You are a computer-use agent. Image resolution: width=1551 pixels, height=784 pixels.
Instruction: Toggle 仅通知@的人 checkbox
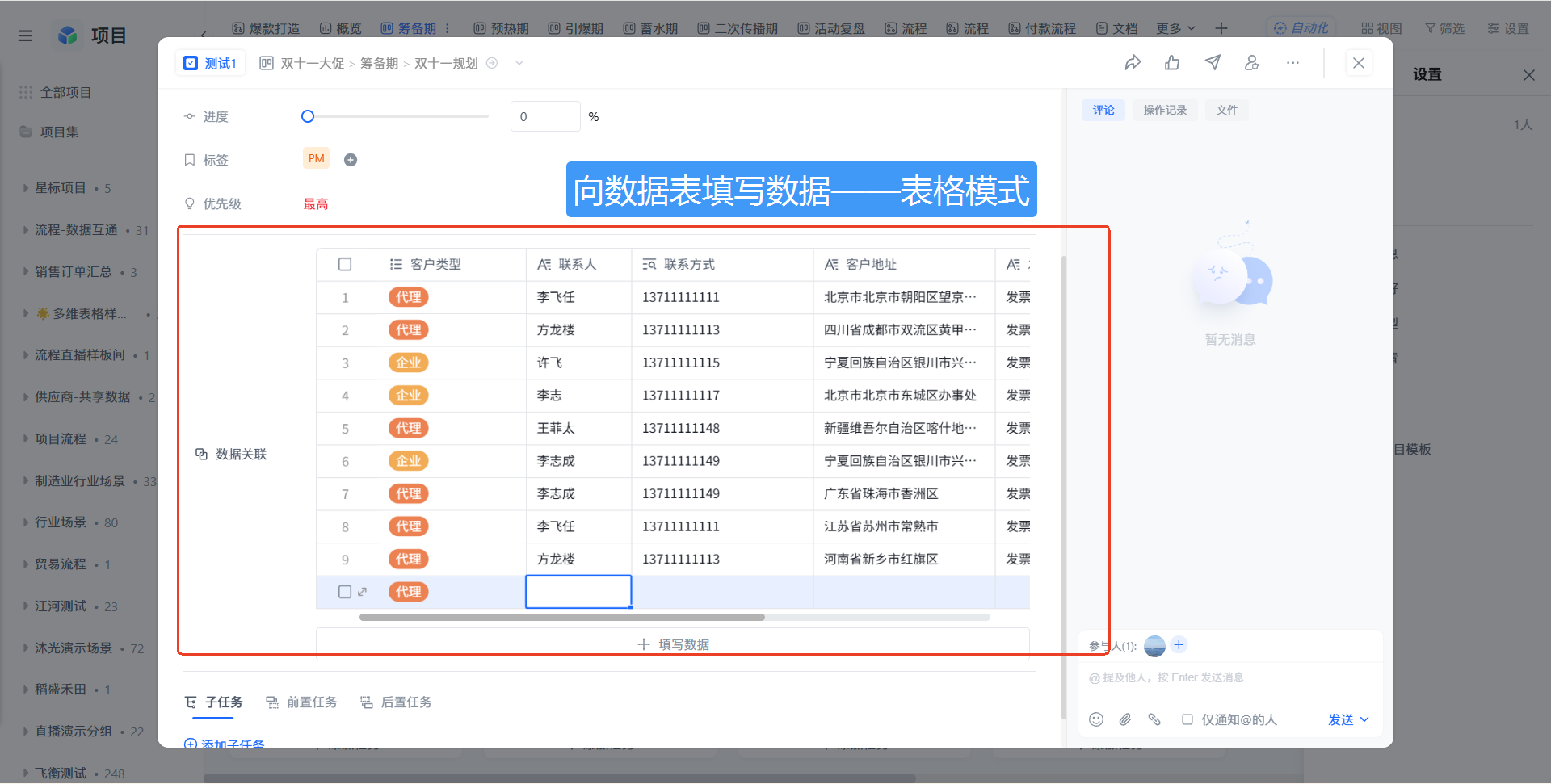pyautogui.click(x=1187, y=719)
